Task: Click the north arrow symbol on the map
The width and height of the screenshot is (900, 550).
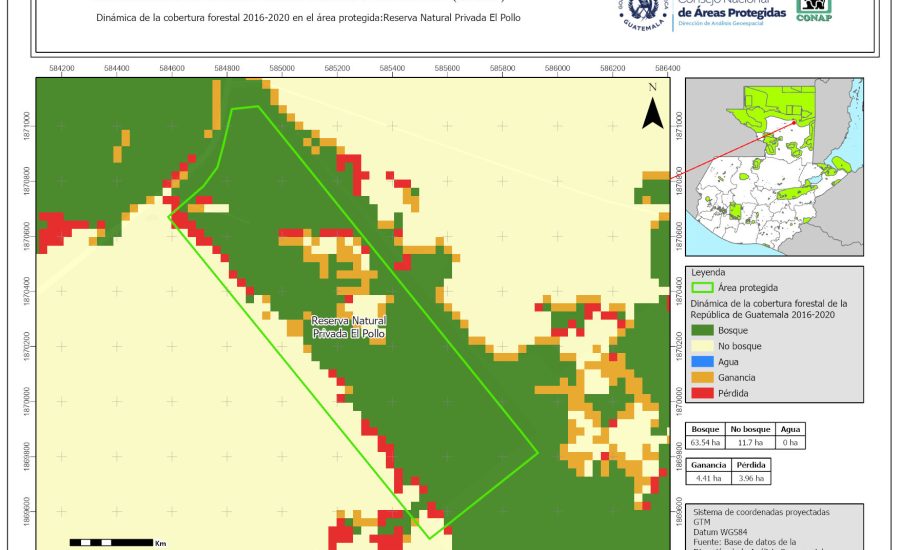Action: pos(652,108)
